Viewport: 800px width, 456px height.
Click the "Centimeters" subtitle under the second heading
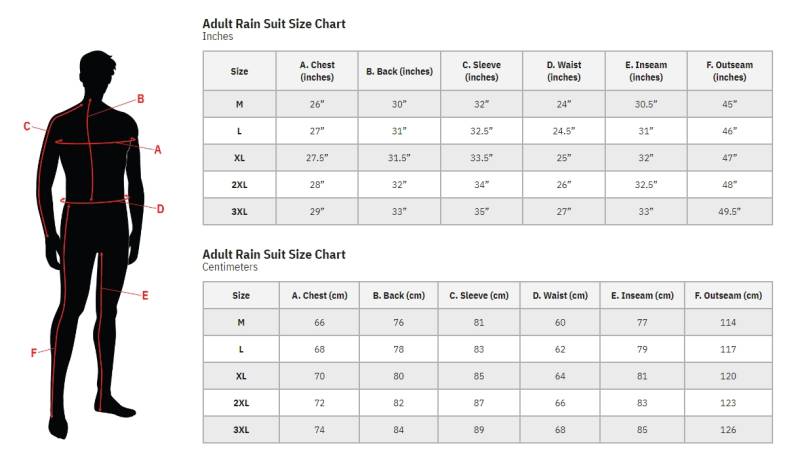pos(230,268)
